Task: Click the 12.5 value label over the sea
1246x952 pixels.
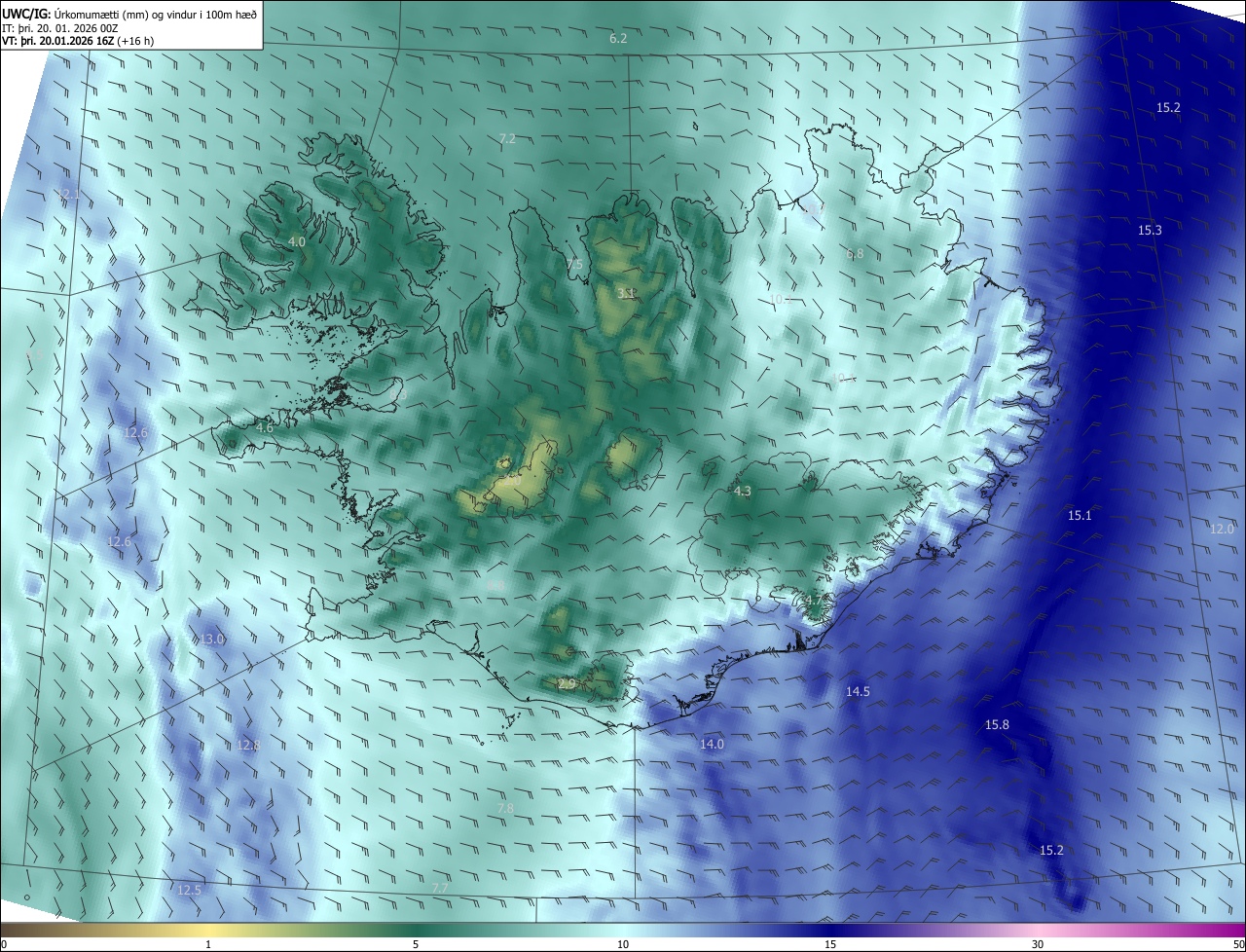Action: pyautogui.click(x=189, y=890)
